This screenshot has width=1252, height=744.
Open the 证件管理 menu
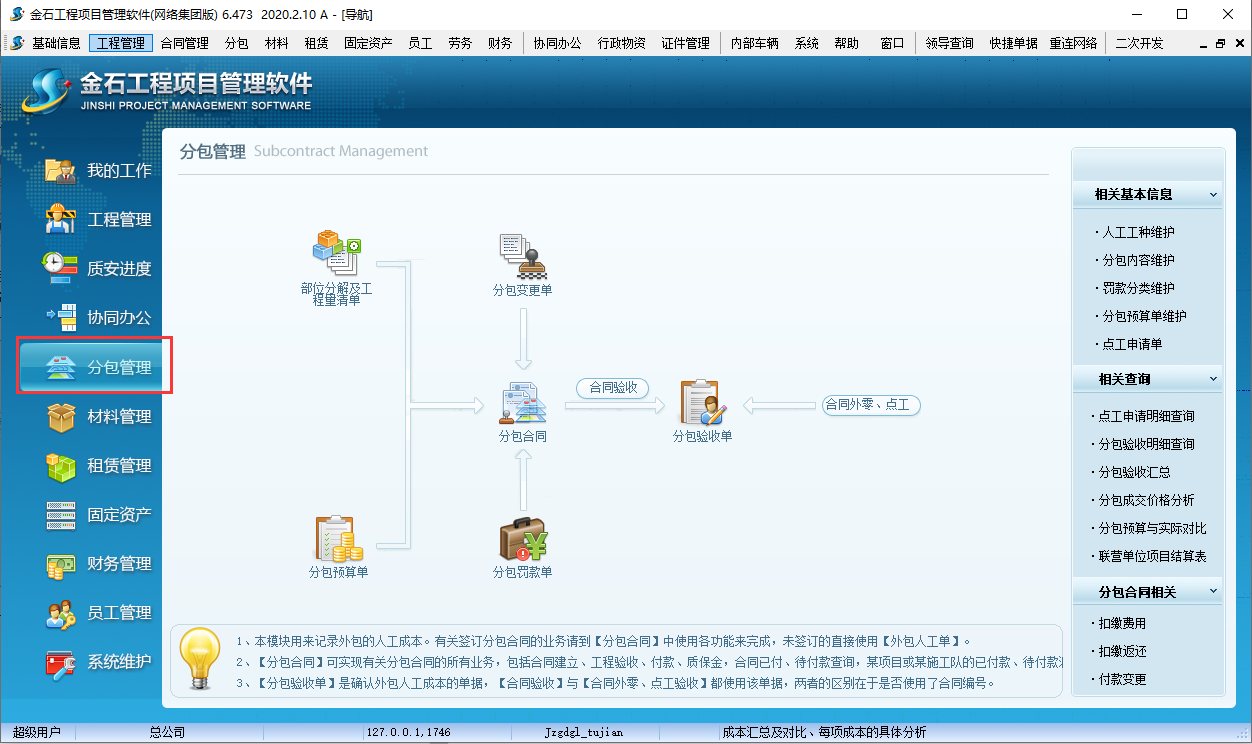(x=685, y=43)
